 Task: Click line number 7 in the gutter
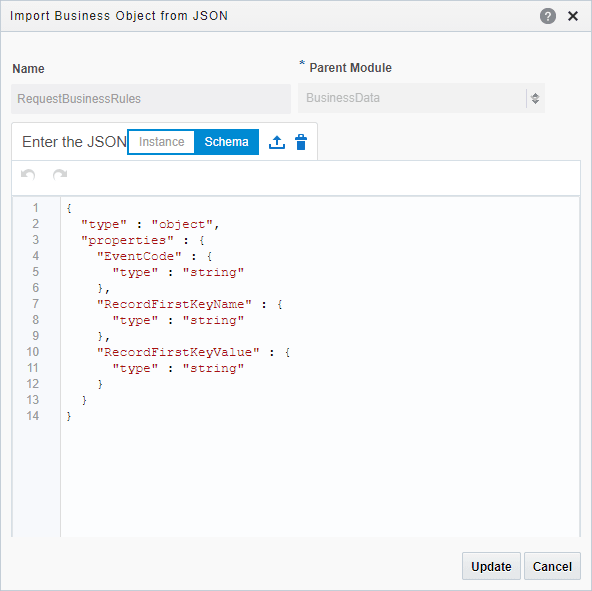[x=35, y=304]
